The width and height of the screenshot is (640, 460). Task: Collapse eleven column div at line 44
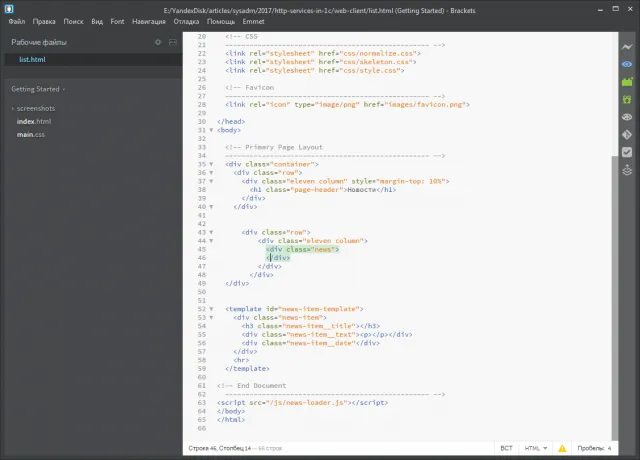(211, 241)
